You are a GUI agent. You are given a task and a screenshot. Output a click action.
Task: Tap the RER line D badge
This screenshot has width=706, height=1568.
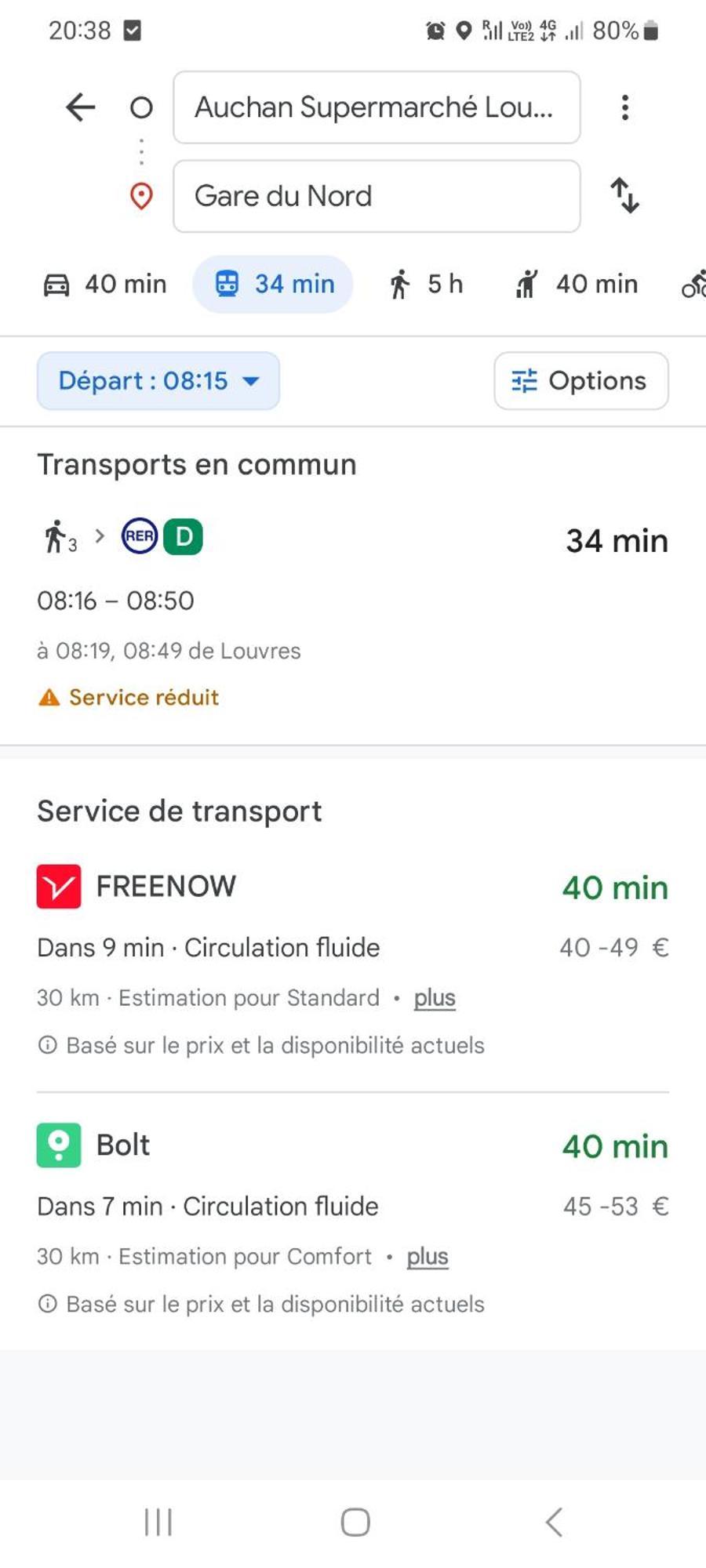[183, 537]
